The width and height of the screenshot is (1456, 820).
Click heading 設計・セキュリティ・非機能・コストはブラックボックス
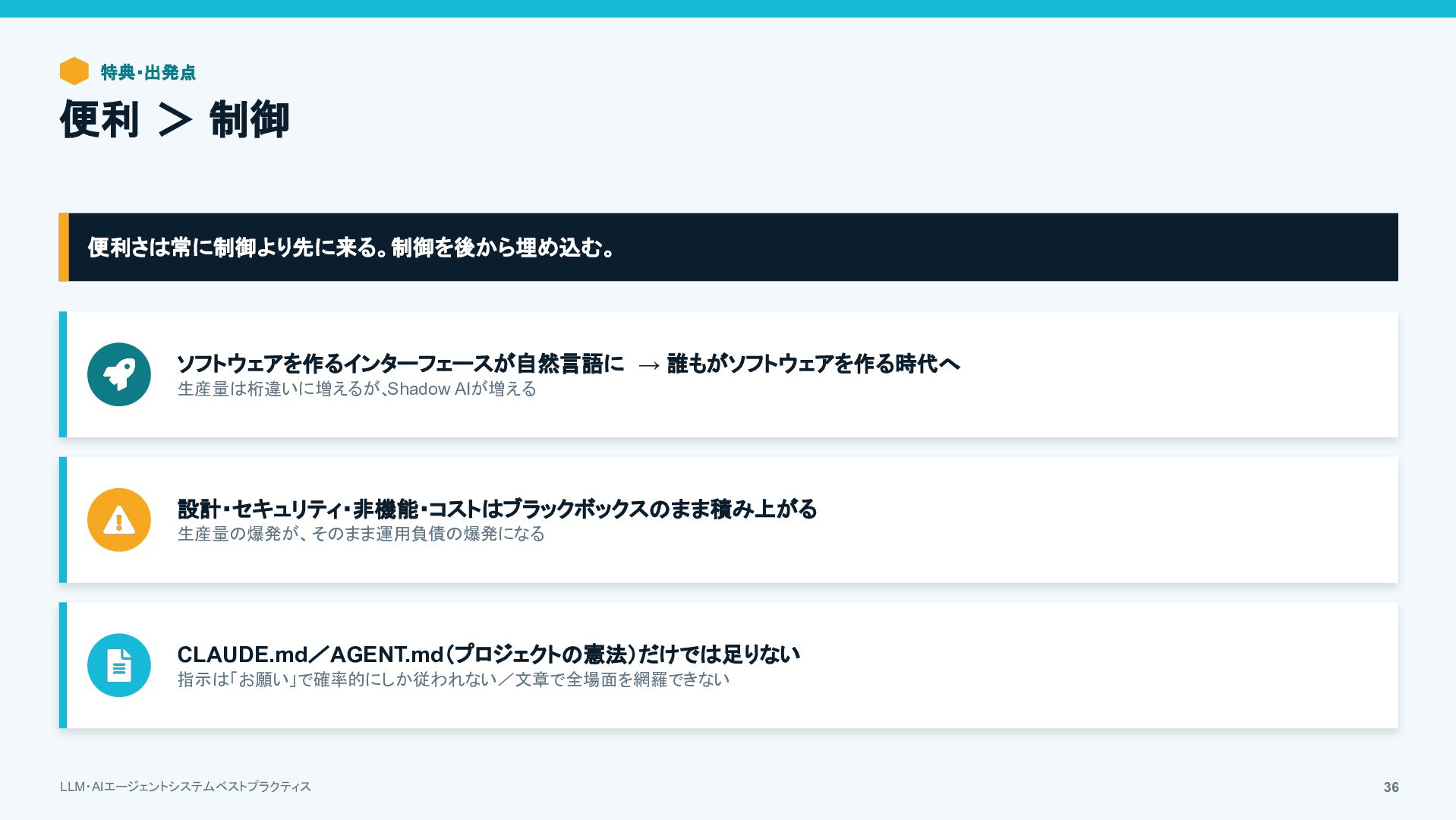click(x=497, y=509)
